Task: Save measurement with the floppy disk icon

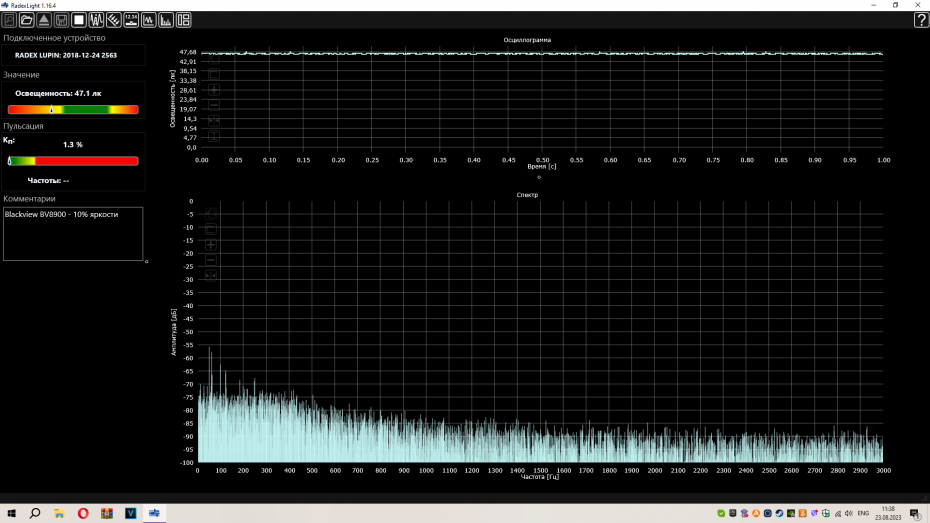Action: 61,20
